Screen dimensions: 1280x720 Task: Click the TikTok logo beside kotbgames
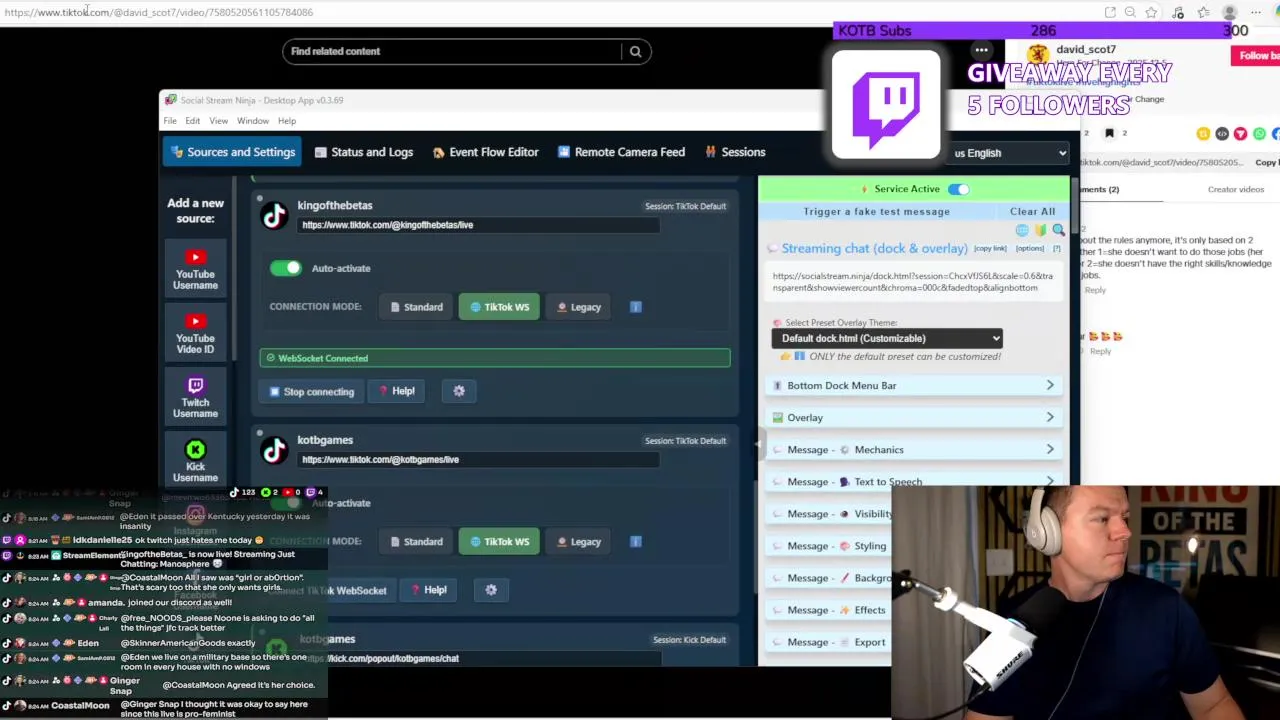(x=274, y=450)
